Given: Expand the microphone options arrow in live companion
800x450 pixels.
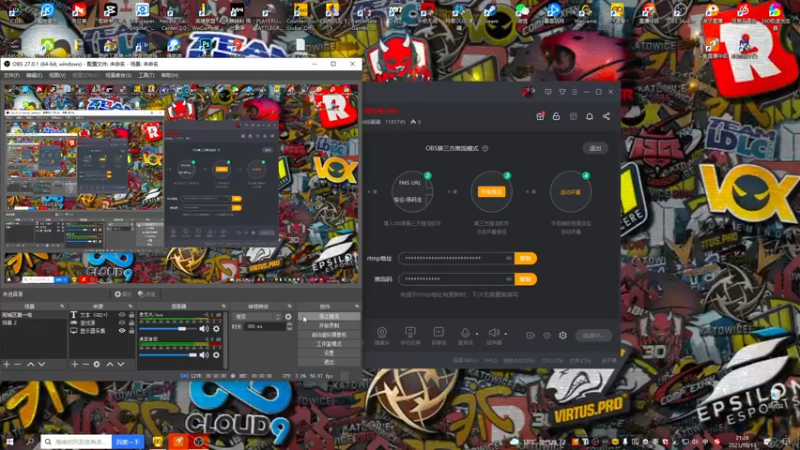Looking at the screenshot, I should click(477, 334).
